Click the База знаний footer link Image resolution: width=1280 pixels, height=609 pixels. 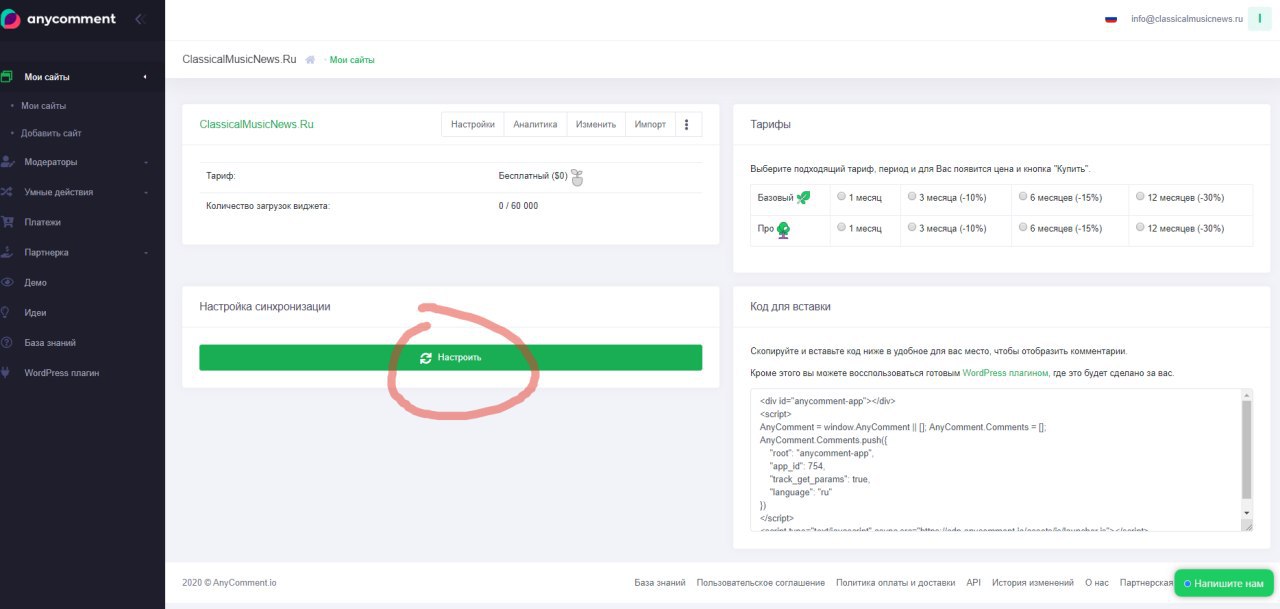tap(660, 582)
